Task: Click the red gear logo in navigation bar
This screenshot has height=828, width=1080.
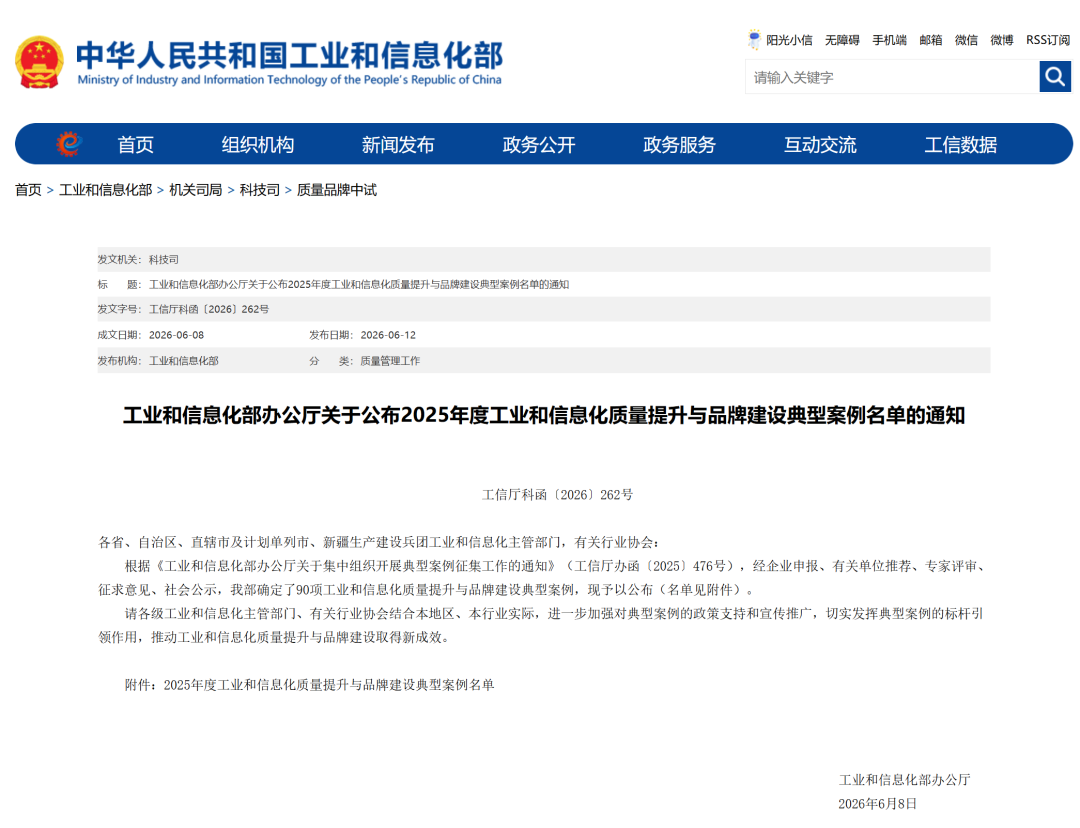Action: (x=69, y=144)
